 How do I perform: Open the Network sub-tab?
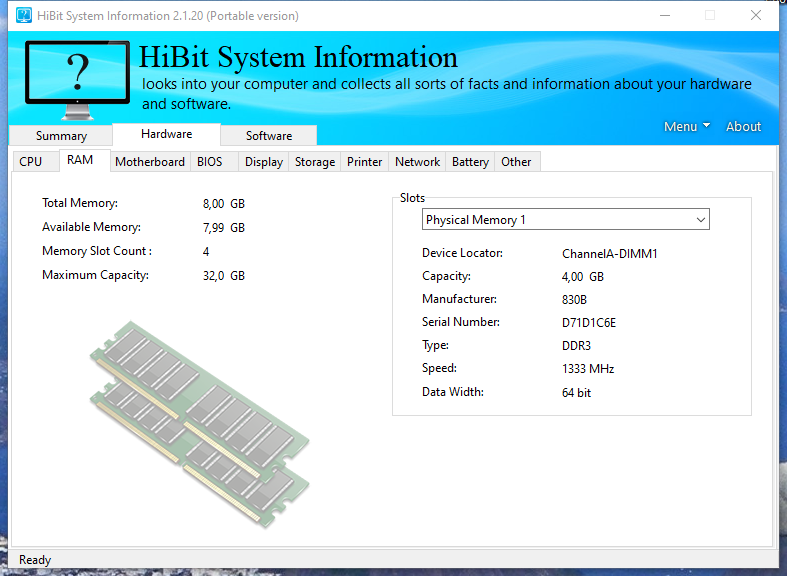pos(417,162)
